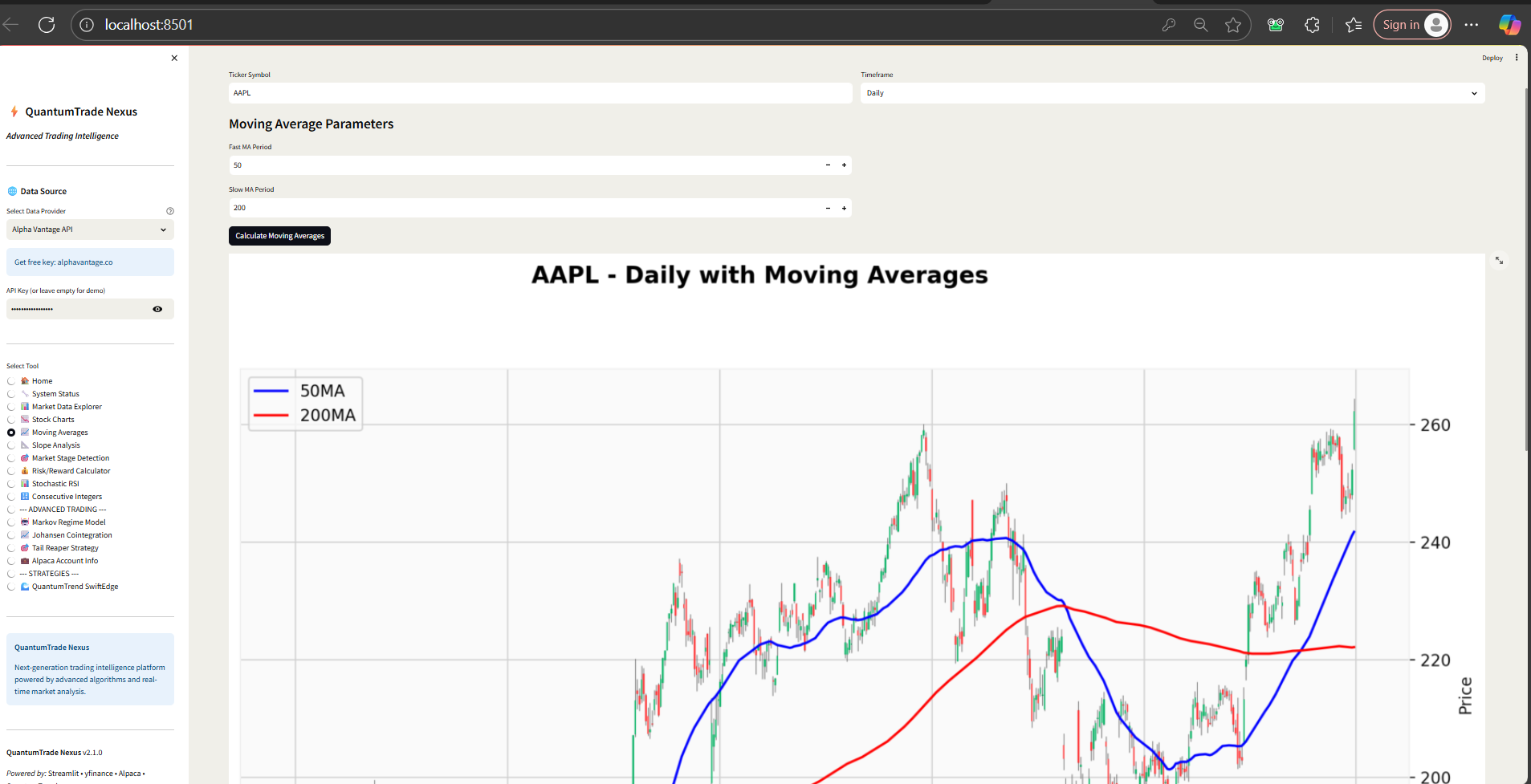This screenshot has width=1531, height=784.
Task: Open Streamlit three-dot main menu
Action: (x=1517, y=58)
